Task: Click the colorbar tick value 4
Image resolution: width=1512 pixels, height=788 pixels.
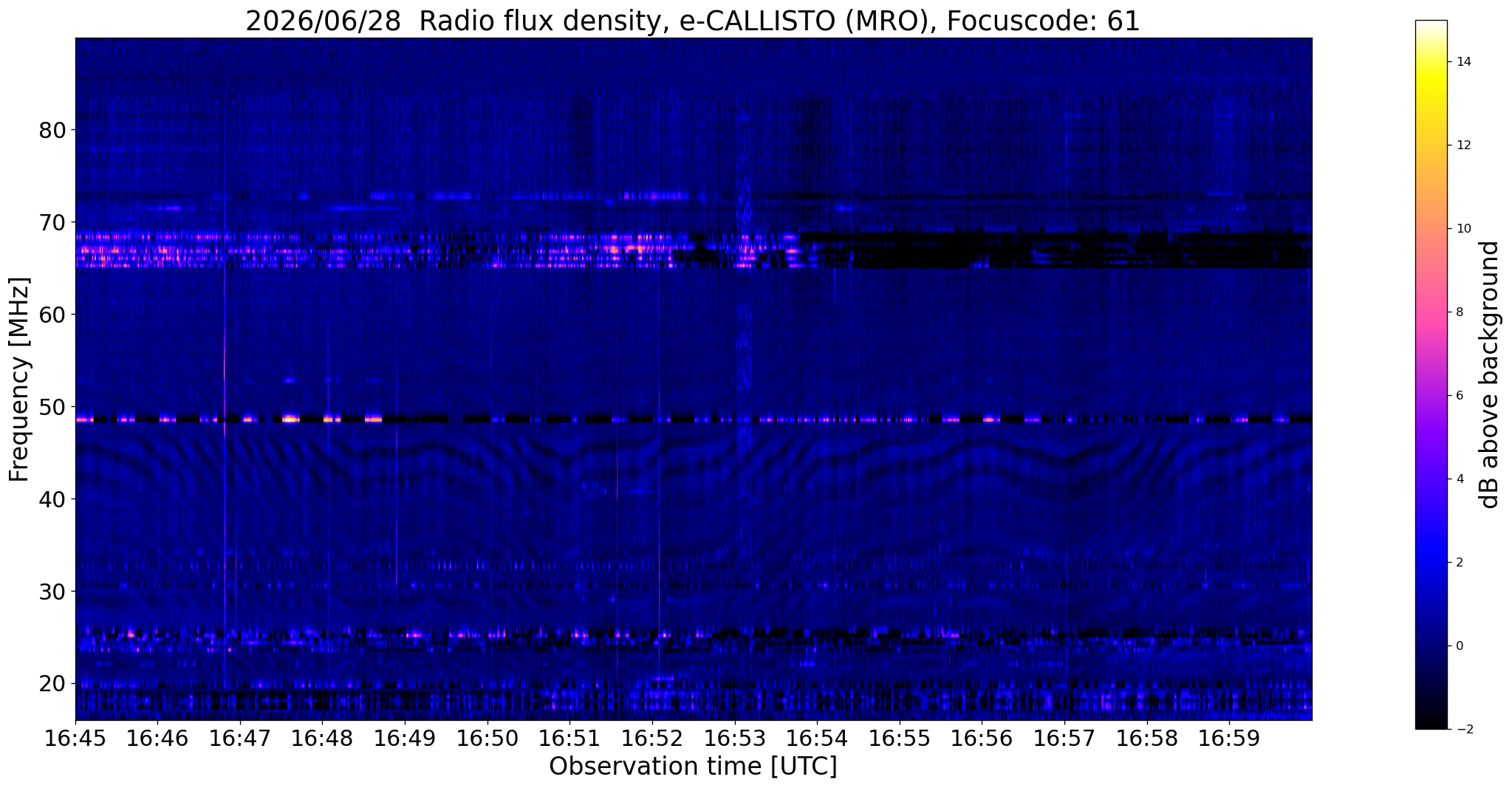Action: point(1460,479)
